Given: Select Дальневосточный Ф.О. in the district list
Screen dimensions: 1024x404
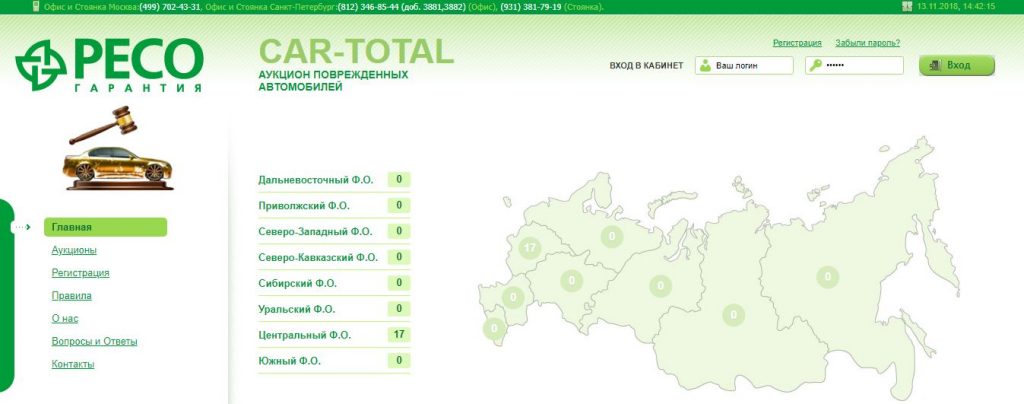Looking at the screenshot, I should coord(315,179).
